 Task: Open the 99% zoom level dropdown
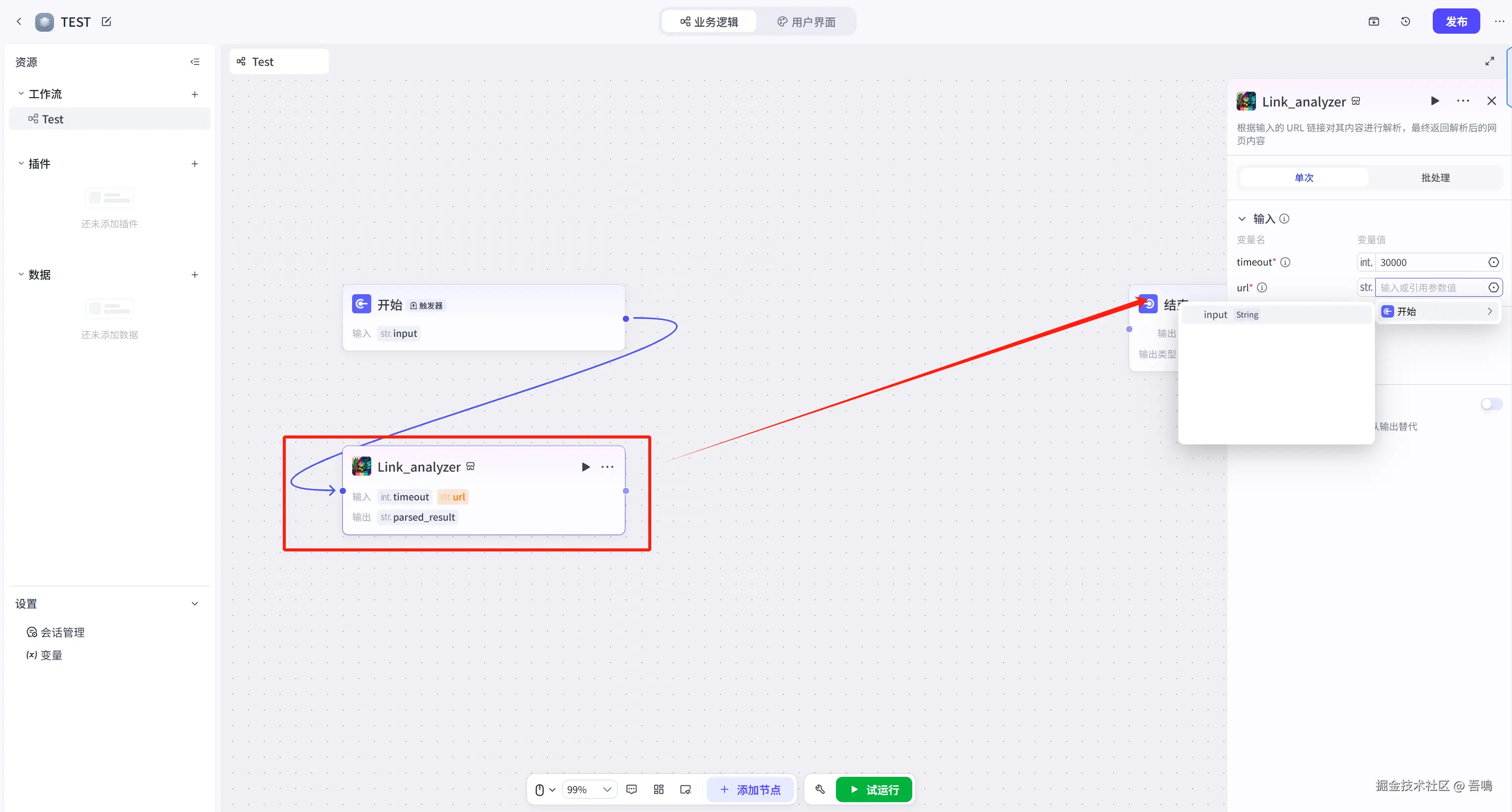coord(589,789)
